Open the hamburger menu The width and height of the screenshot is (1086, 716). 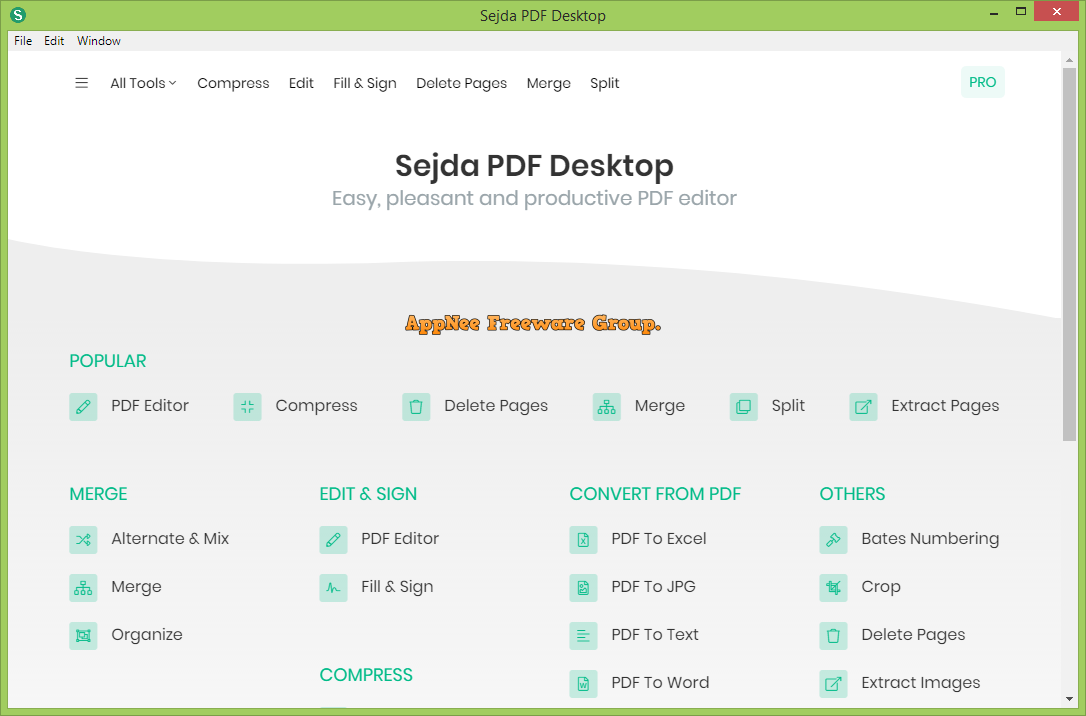coord(81,83)
